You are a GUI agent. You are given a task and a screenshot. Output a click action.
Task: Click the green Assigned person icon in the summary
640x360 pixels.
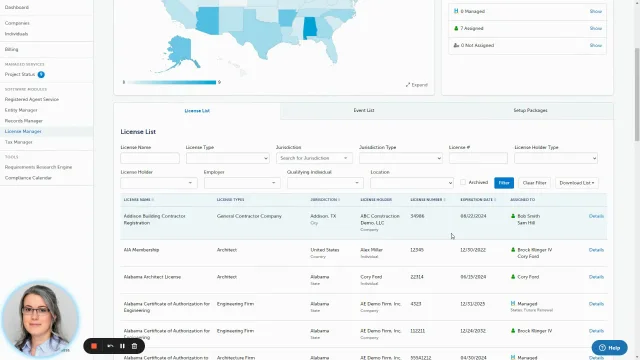point(456,28)
